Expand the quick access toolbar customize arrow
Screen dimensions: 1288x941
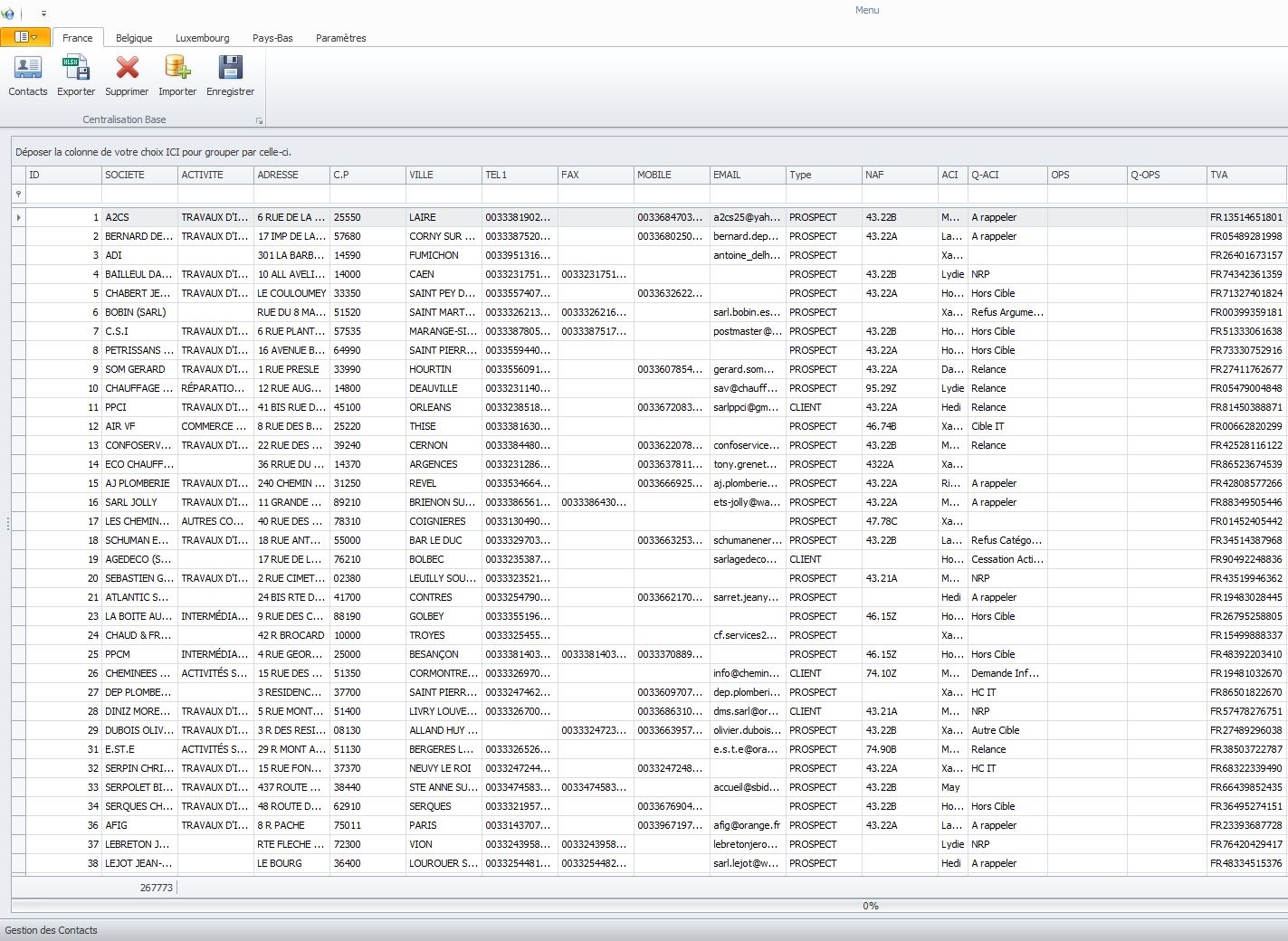43,14
